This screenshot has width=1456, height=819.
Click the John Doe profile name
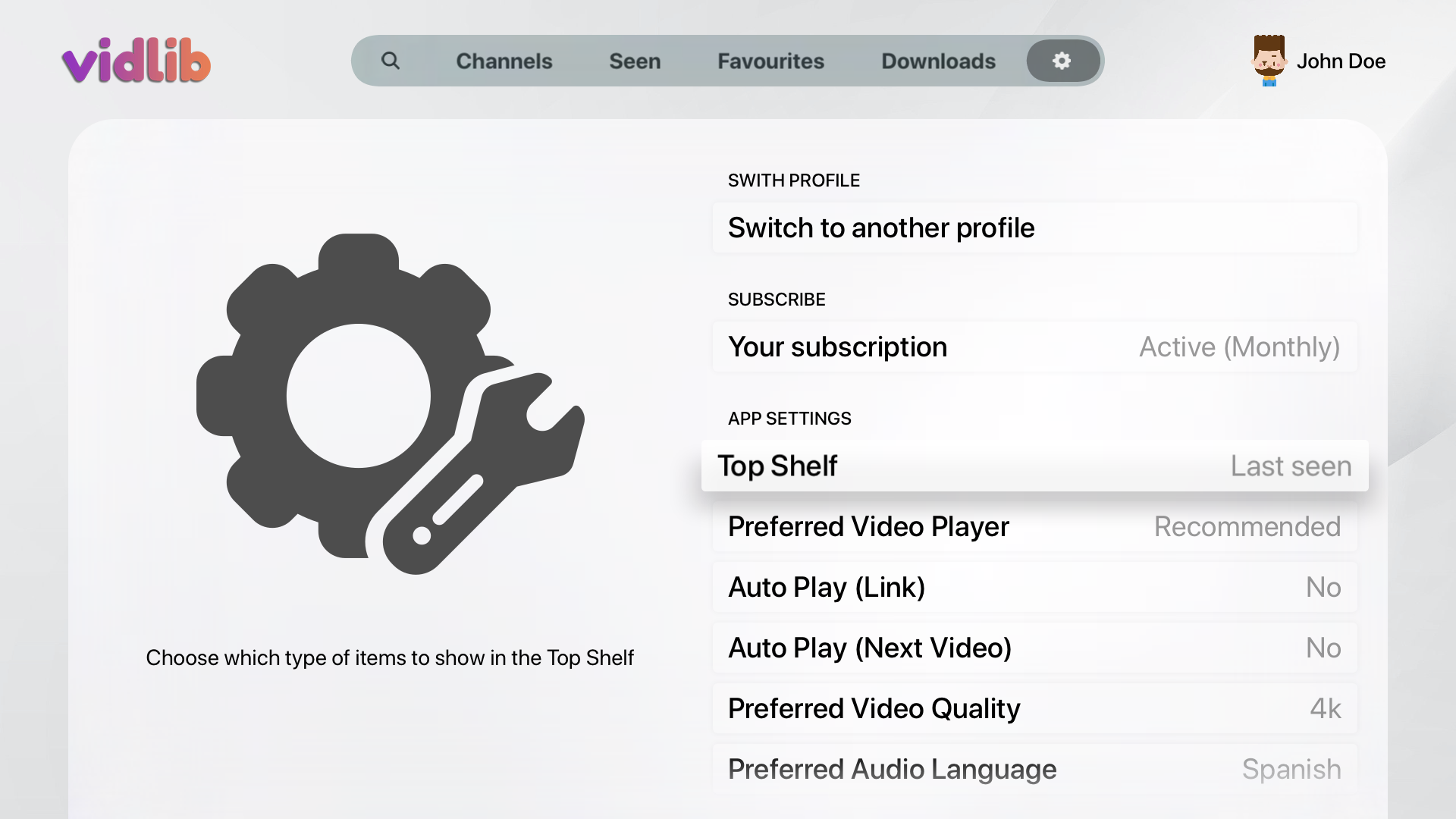(x=1341, y=61)
